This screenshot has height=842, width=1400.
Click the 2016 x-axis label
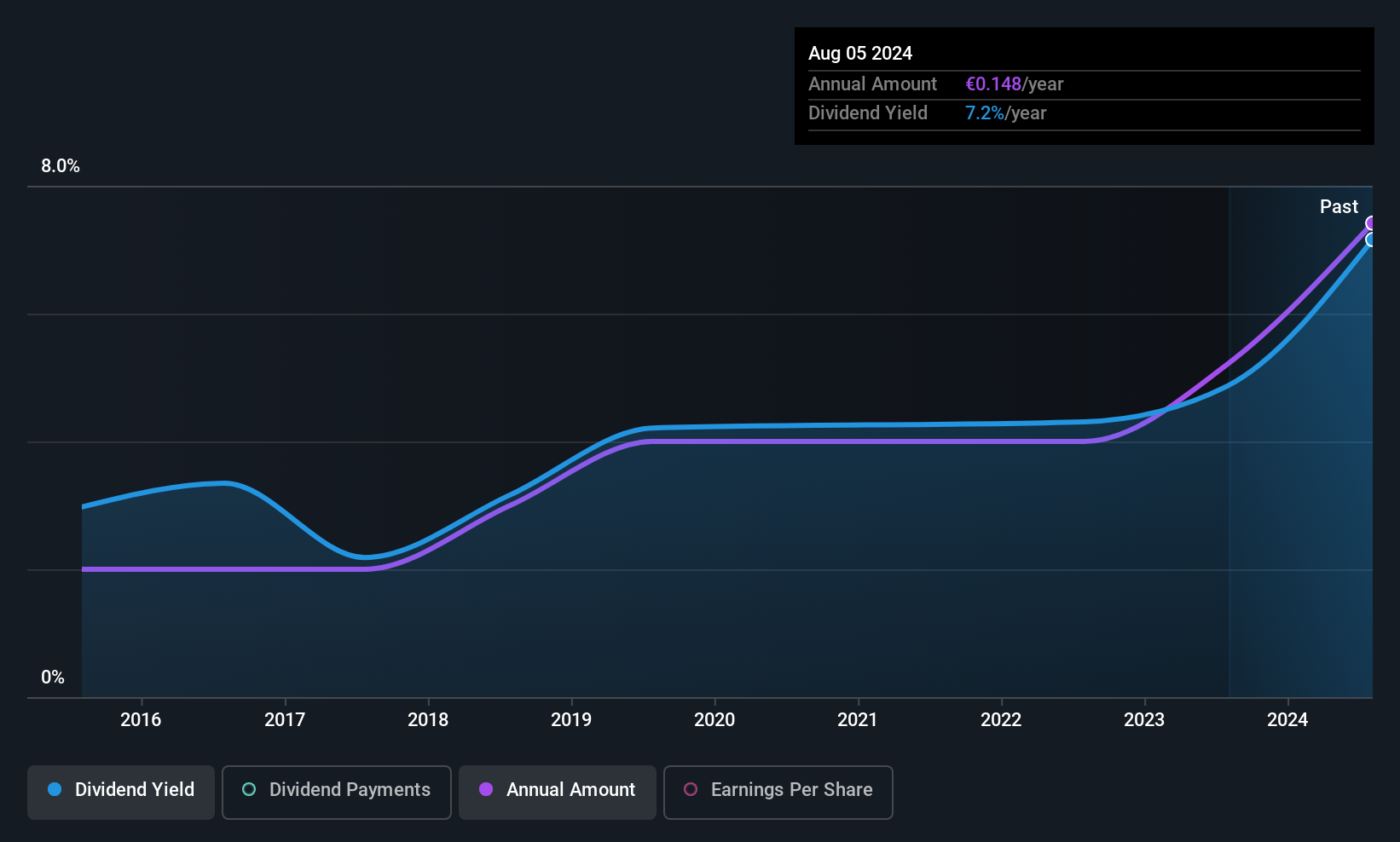click(141, 719)
